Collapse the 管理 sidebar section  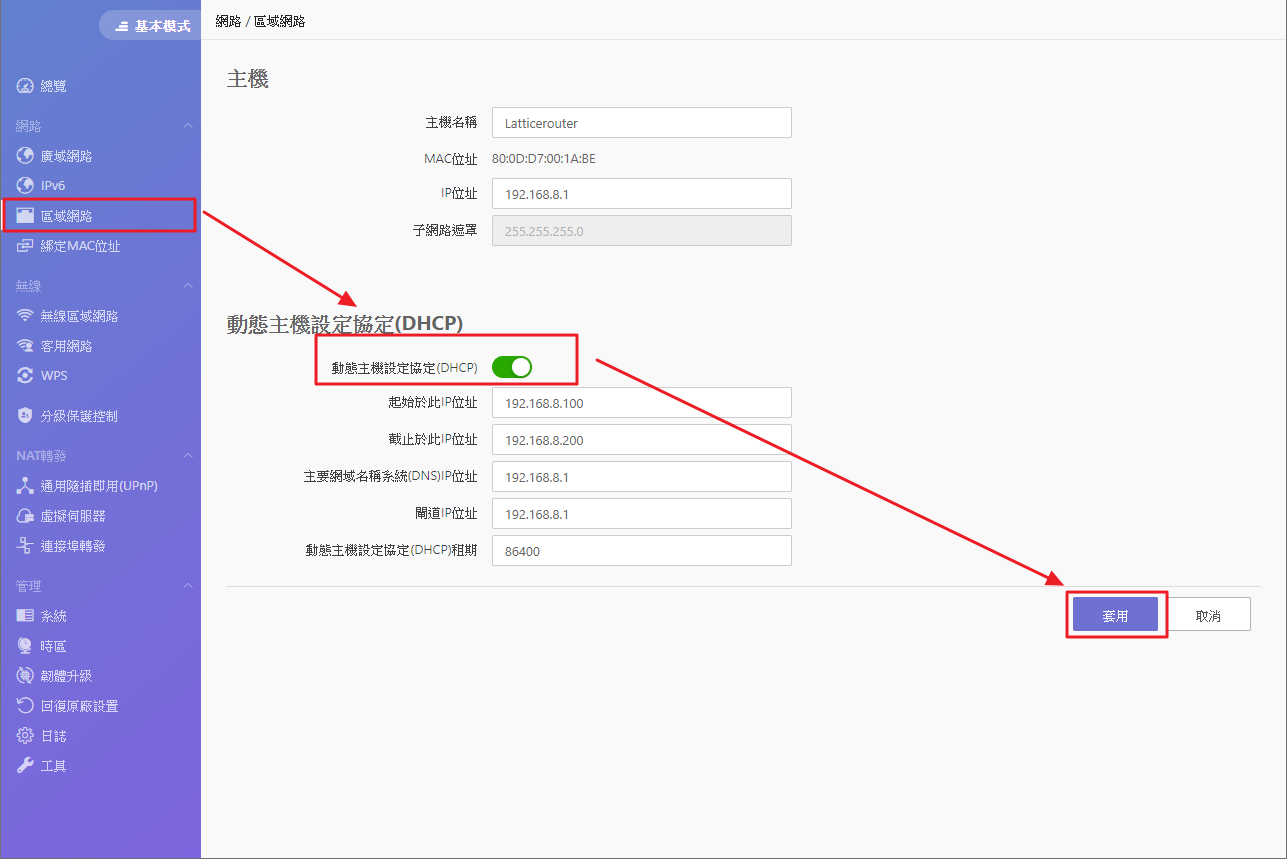[187, 586]
